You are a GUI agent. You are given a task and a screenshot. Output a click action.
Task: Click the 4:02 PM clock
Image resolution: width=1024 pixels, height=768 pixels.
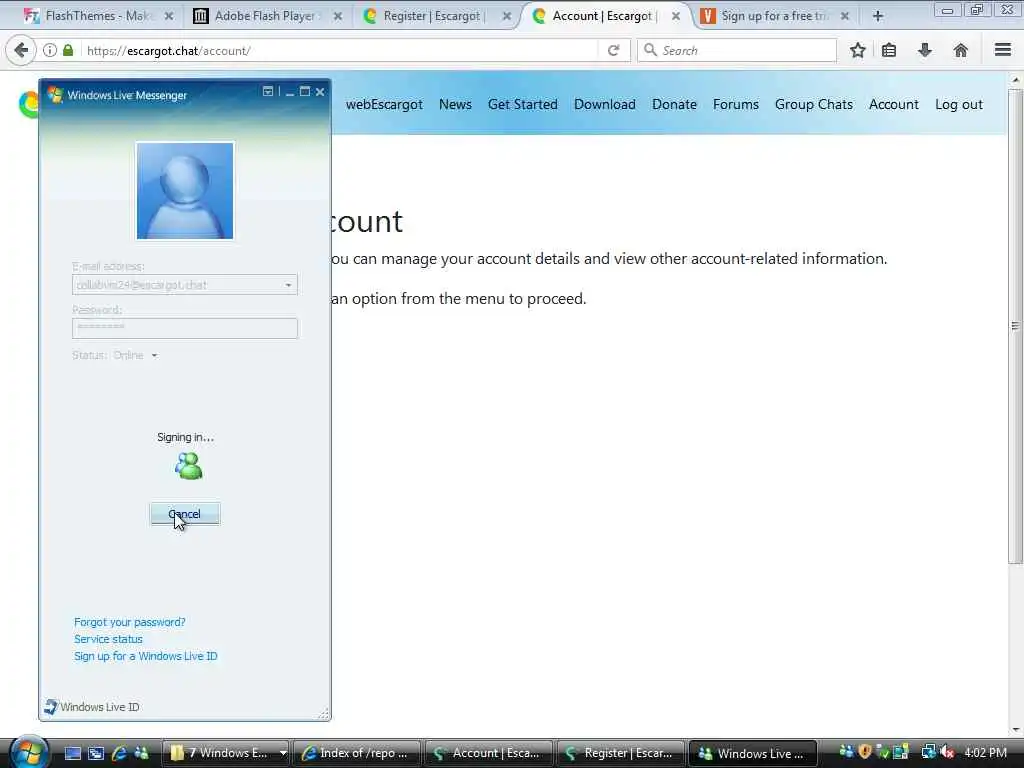pos(985,753)
